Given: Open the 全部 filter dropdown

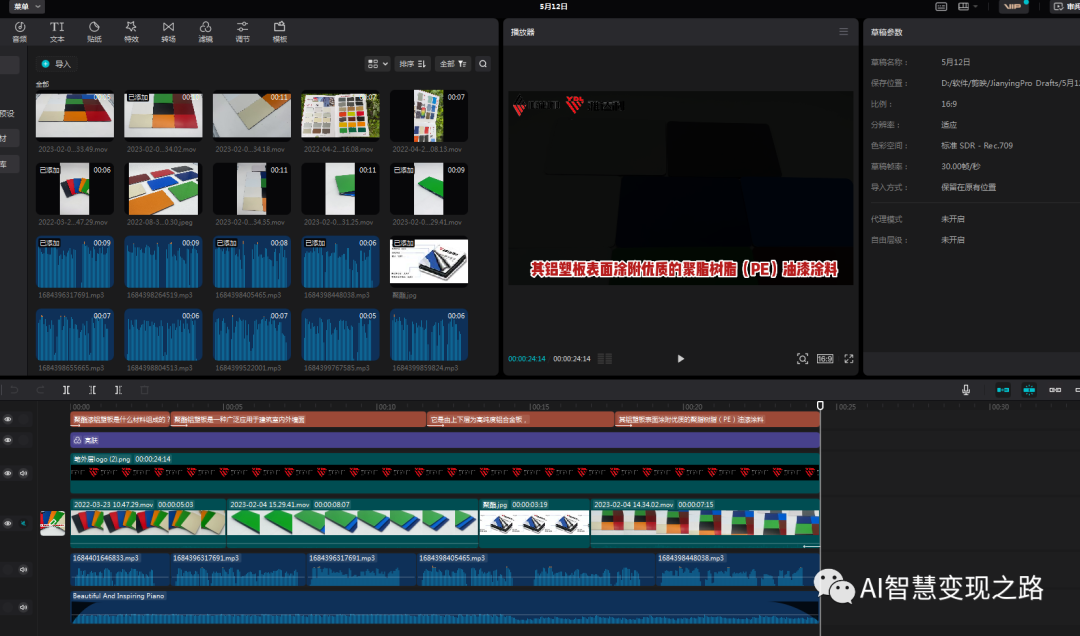Looking at the screenshot, I should [453, 63].
